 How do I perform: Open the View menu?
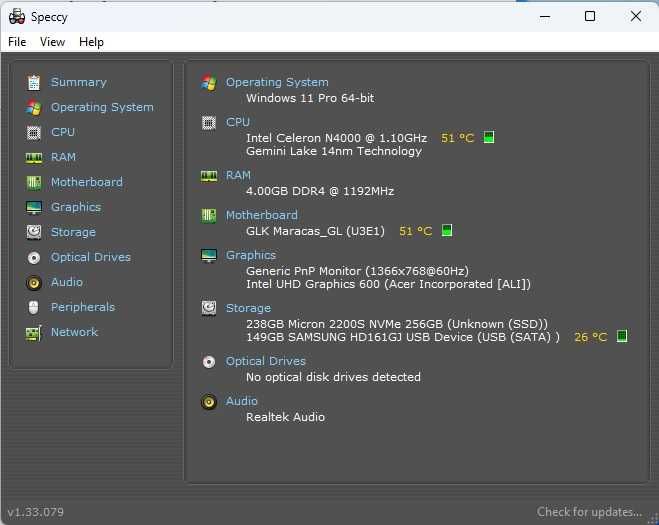52,42
